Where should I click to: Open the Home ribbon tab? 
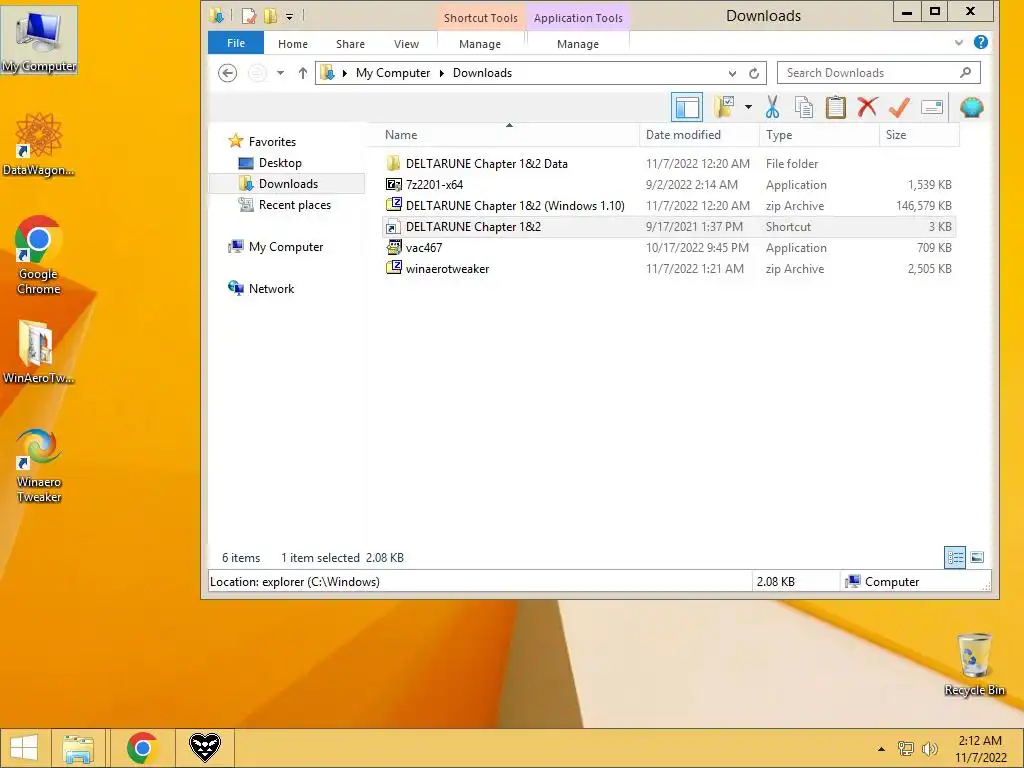(x=293, y=44)
